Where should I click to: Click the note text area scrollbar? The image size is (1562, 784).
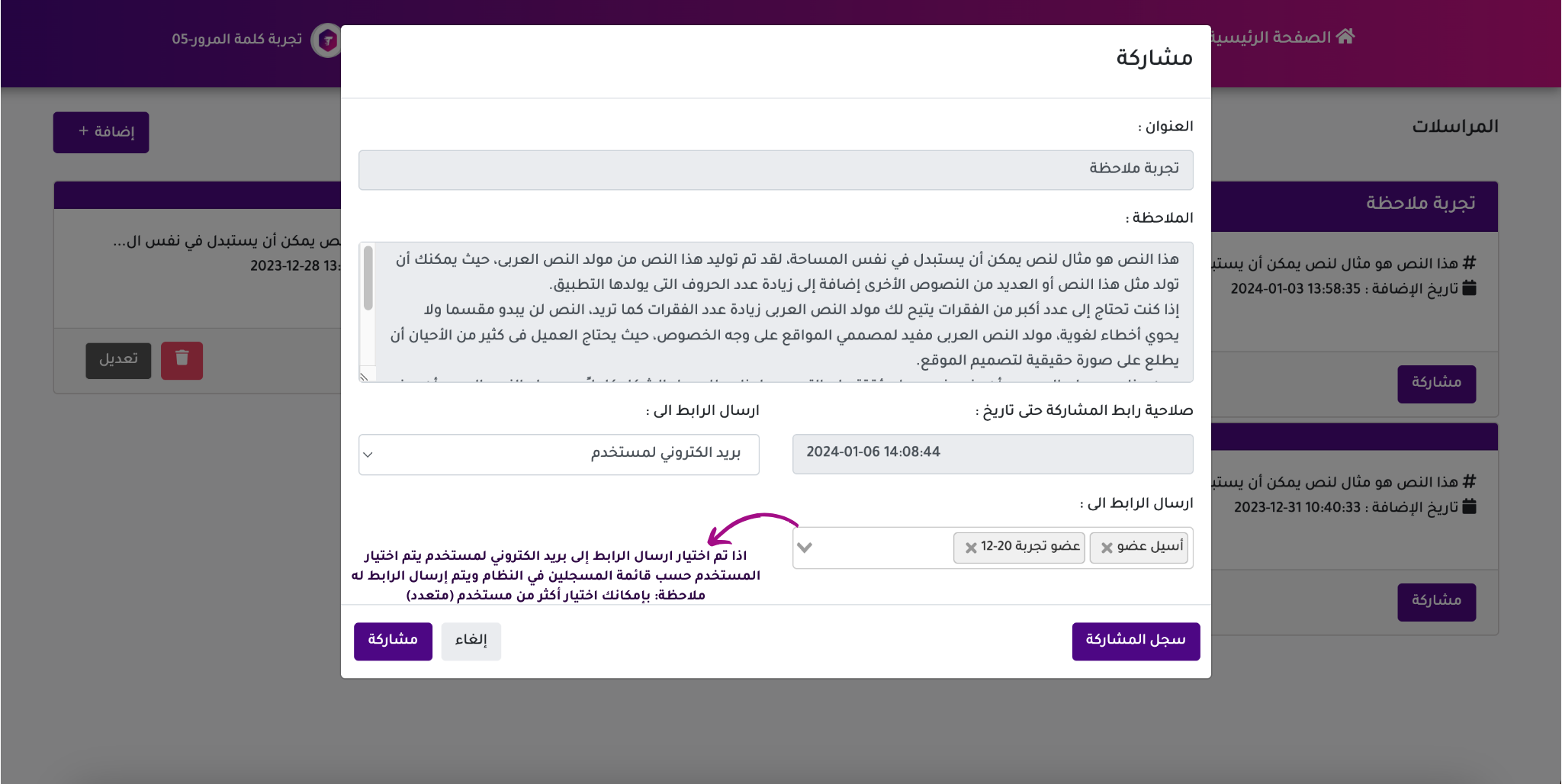[x=368, y=279]
